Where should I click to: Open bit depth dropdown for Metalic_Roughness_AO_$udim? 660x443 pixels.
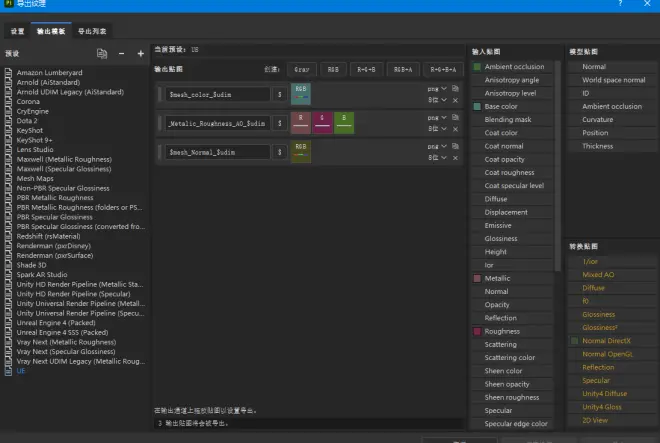(437, 128)
